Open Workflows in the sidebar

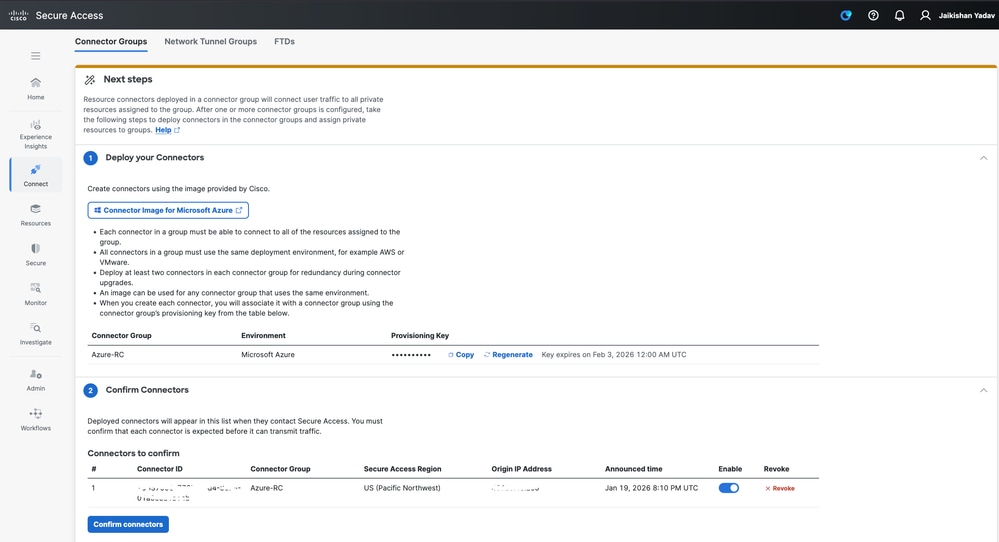pyautogui.click(x=36, y=420)
